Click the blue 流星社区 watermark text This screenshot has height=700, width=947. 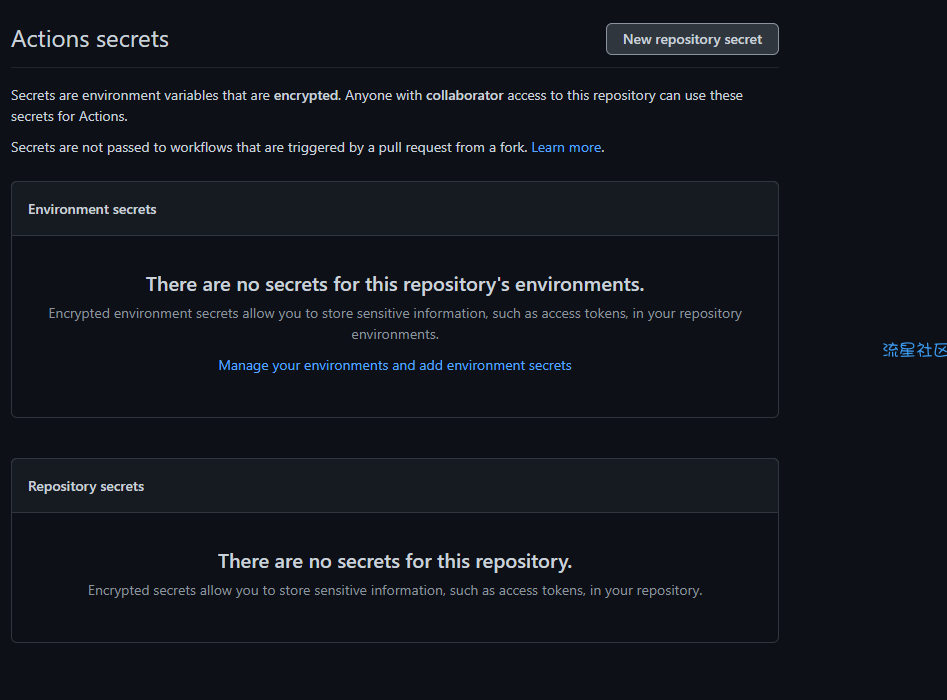(x=914, y=350)
